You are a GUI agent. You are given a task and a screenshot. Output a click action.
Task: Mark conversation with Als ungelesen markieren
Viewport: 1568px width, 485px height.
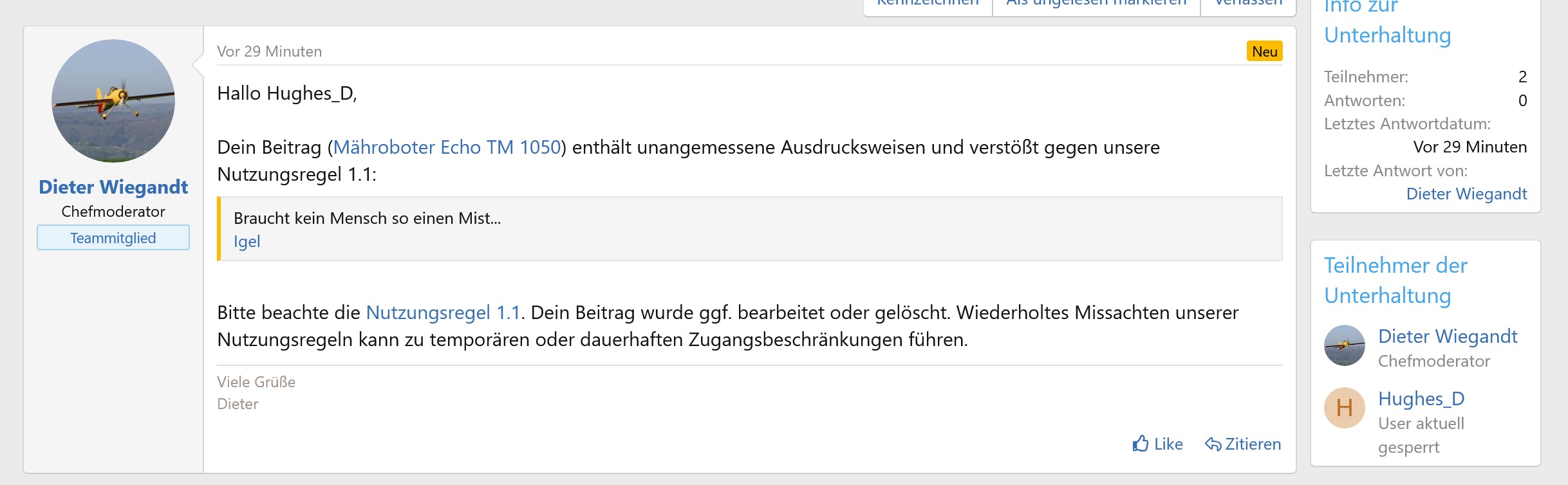click(x=1096, y=4)
